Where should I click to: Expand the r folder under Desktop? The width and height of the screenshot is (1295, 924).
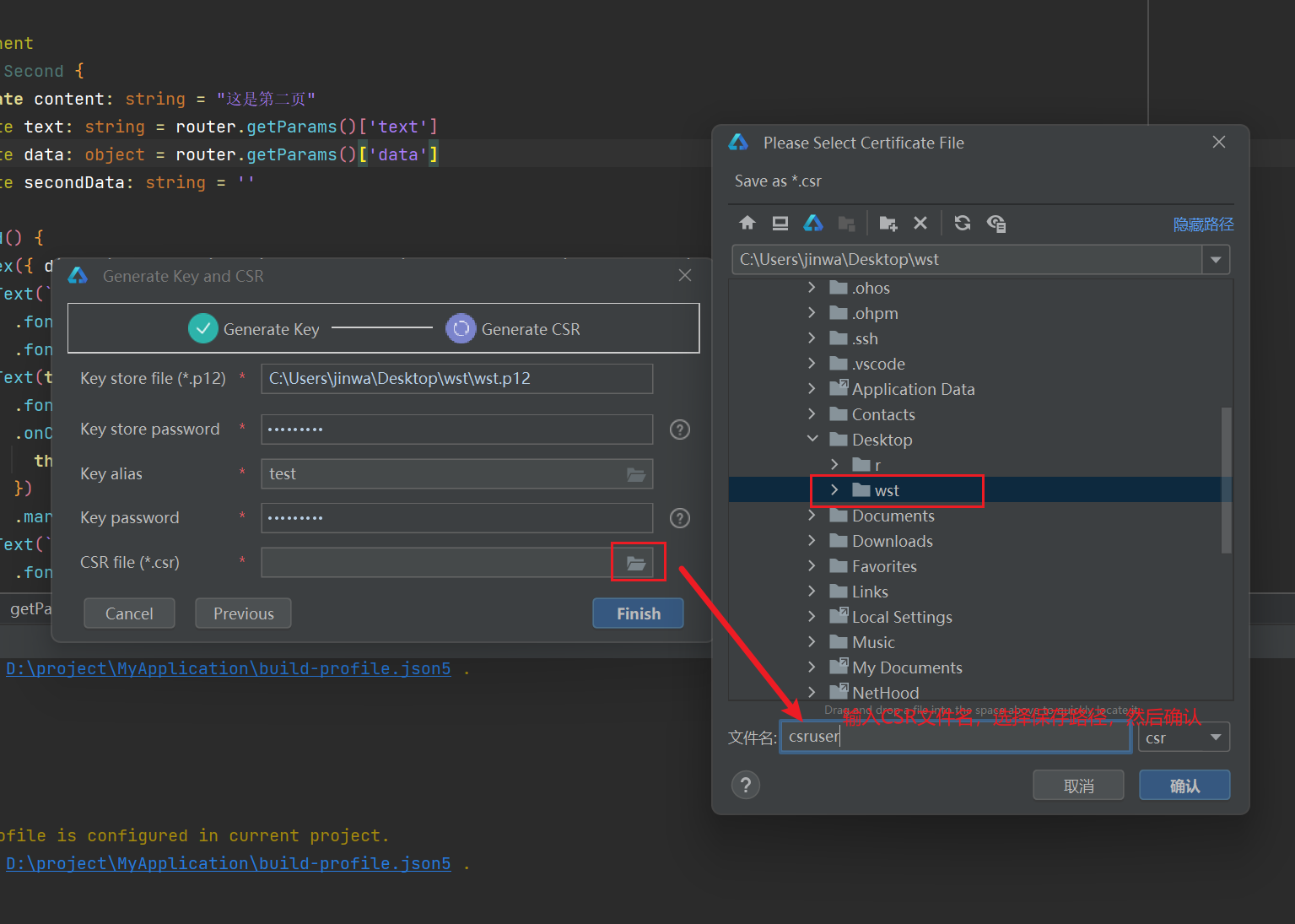pyautogui.click(x=834, y=465)
